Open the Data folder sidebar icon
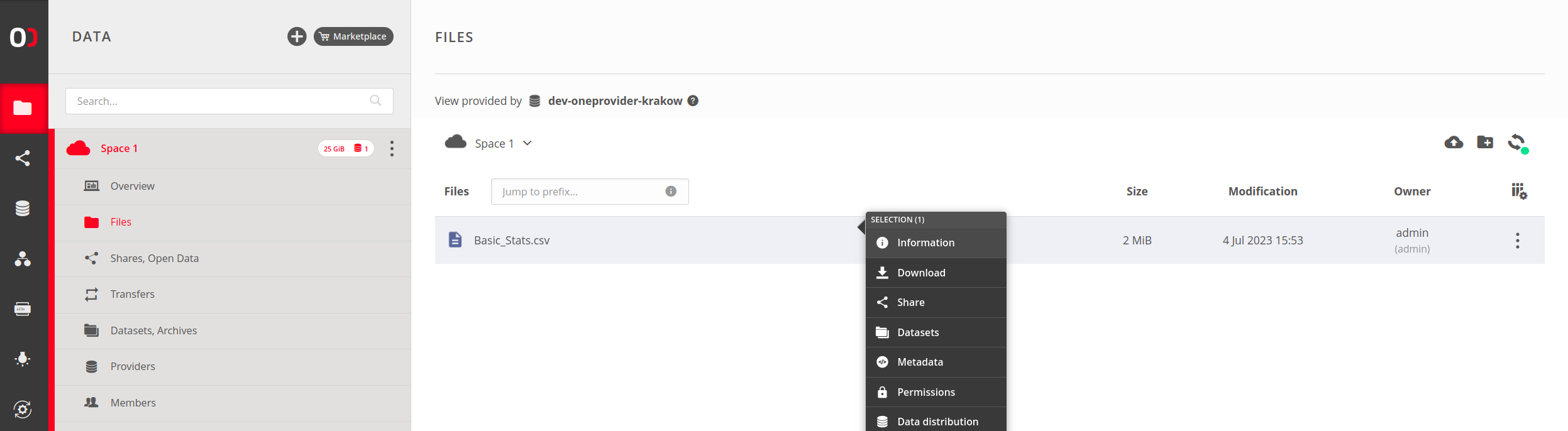 (23, 108)
